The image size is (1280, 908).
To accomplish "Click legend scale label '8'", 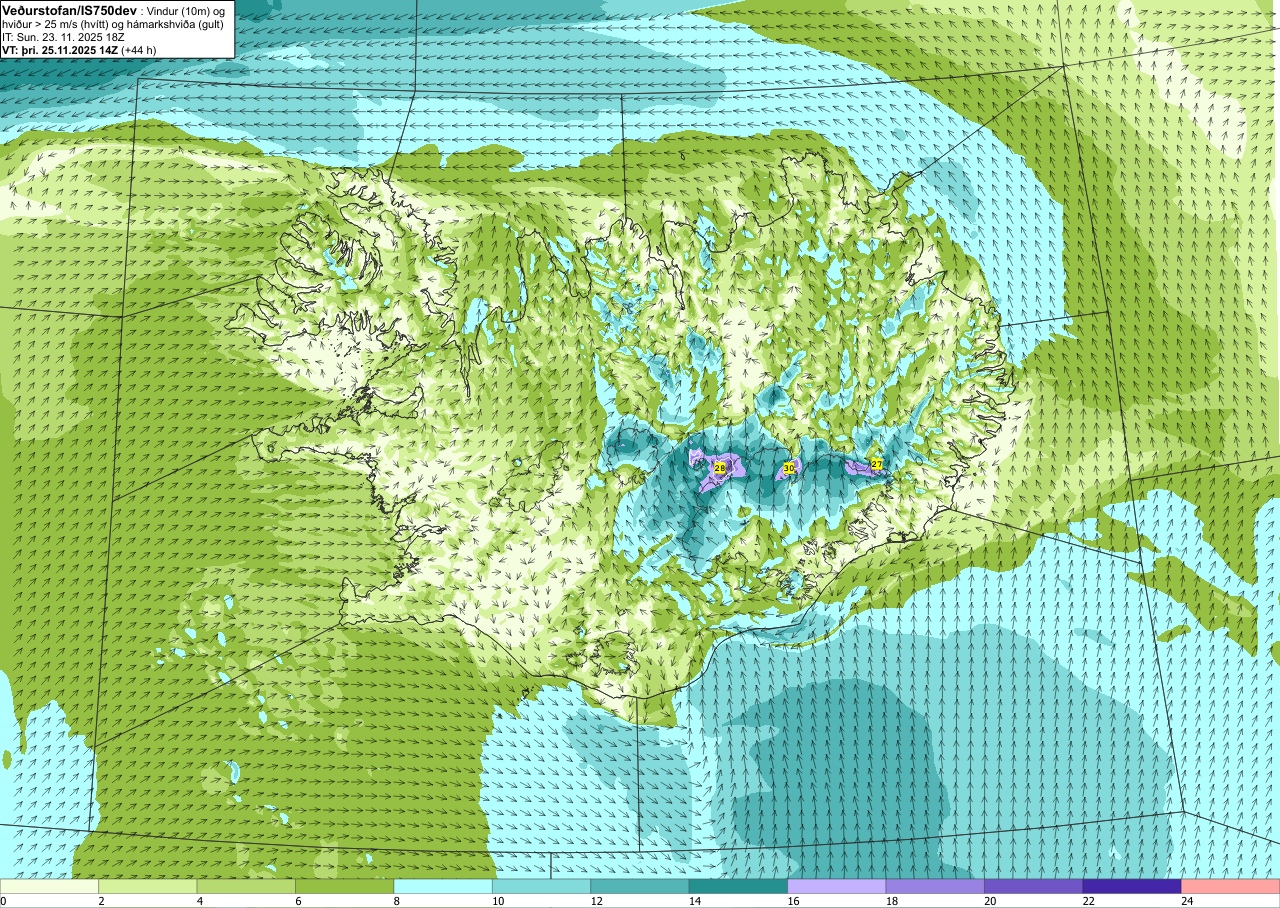I will pyautogui.click(x=397, y=901).
